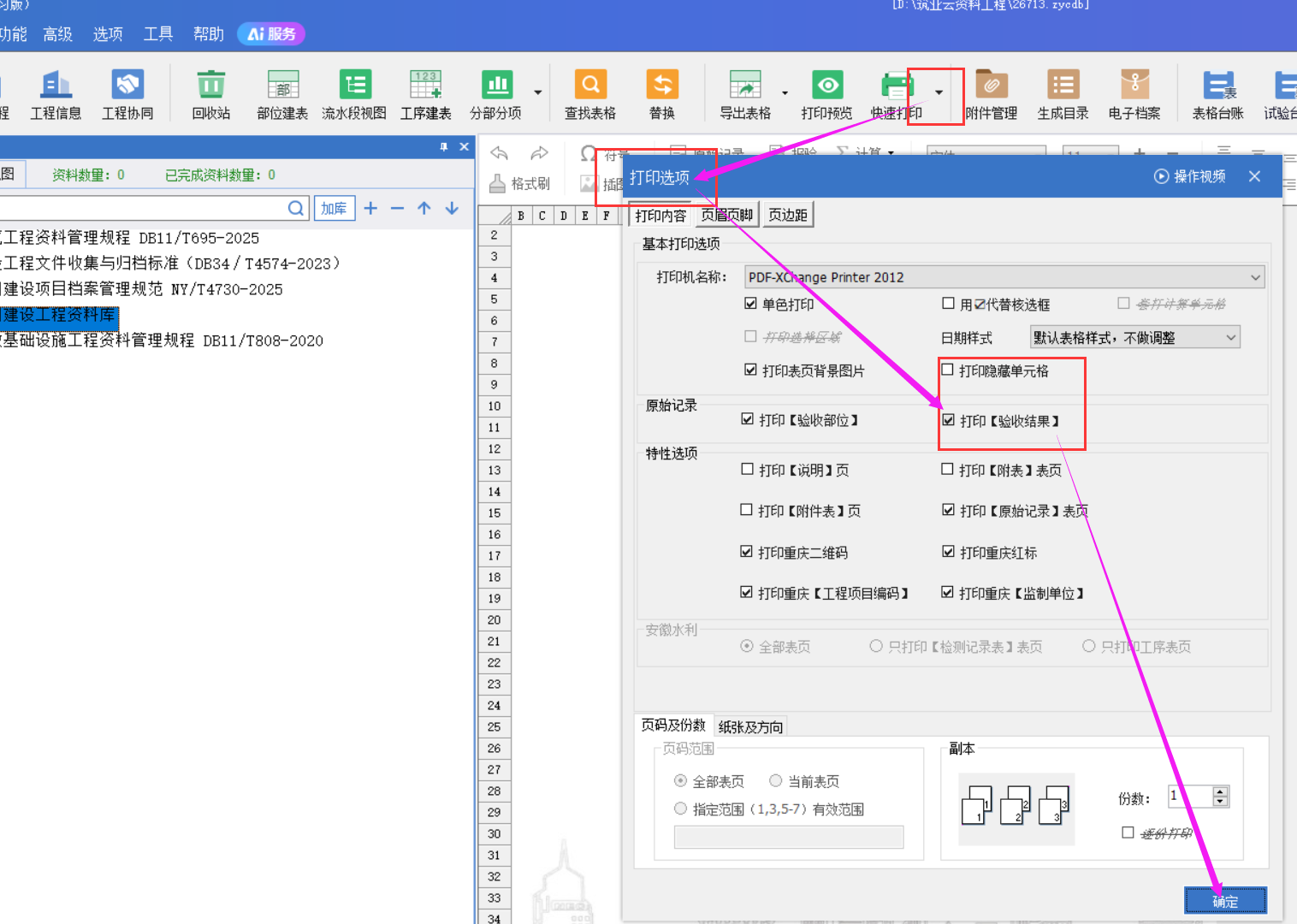Select the 当前表页 radio button
Screen dimensions: 1297x924
(x=775, y=780)
